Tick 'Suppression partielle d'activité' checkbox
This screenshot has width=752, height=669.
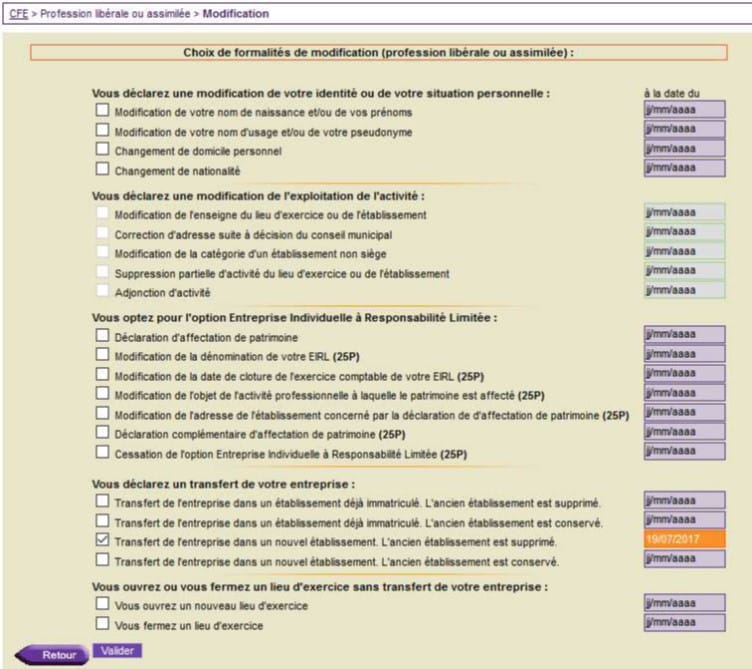click(x=102, y=271)
